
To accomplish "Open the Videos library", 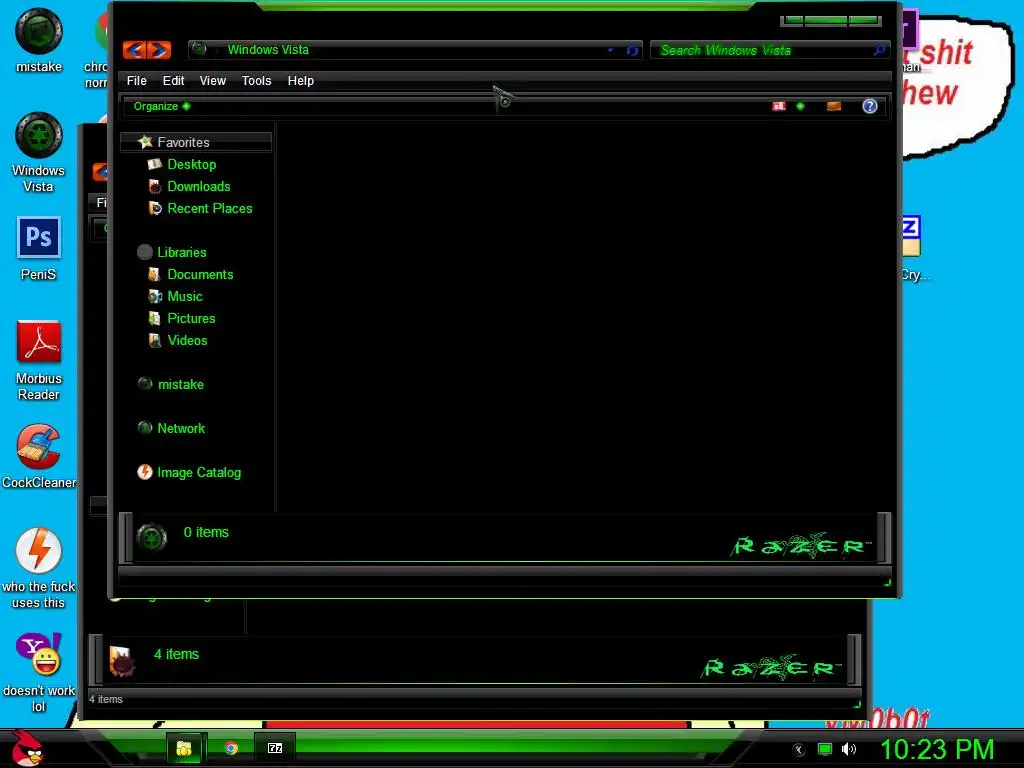I will (x=187, y=340).
